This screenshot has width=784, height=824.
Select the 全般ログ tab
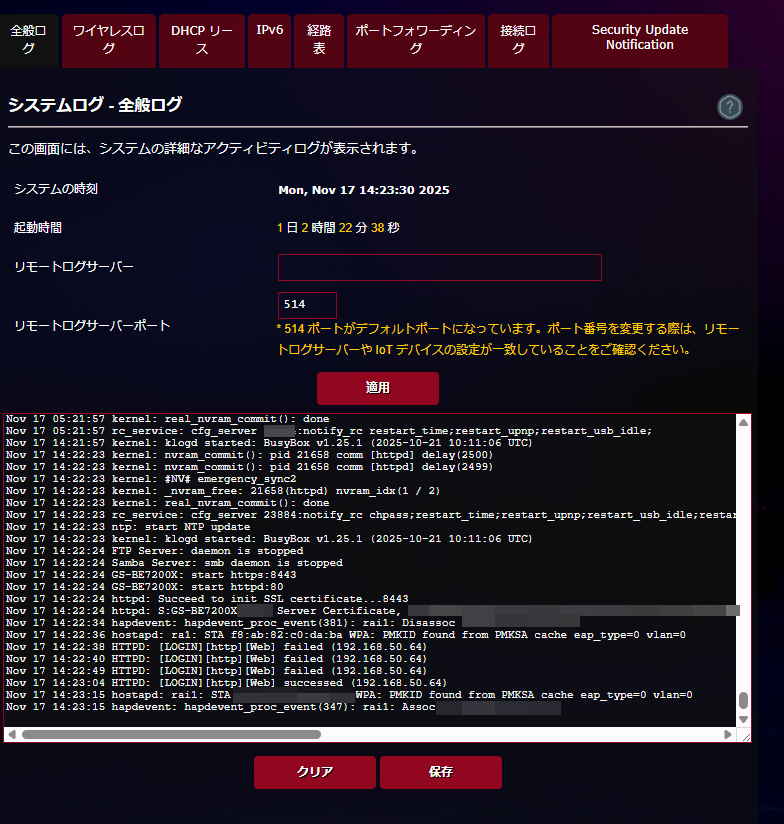click(28, 40)
